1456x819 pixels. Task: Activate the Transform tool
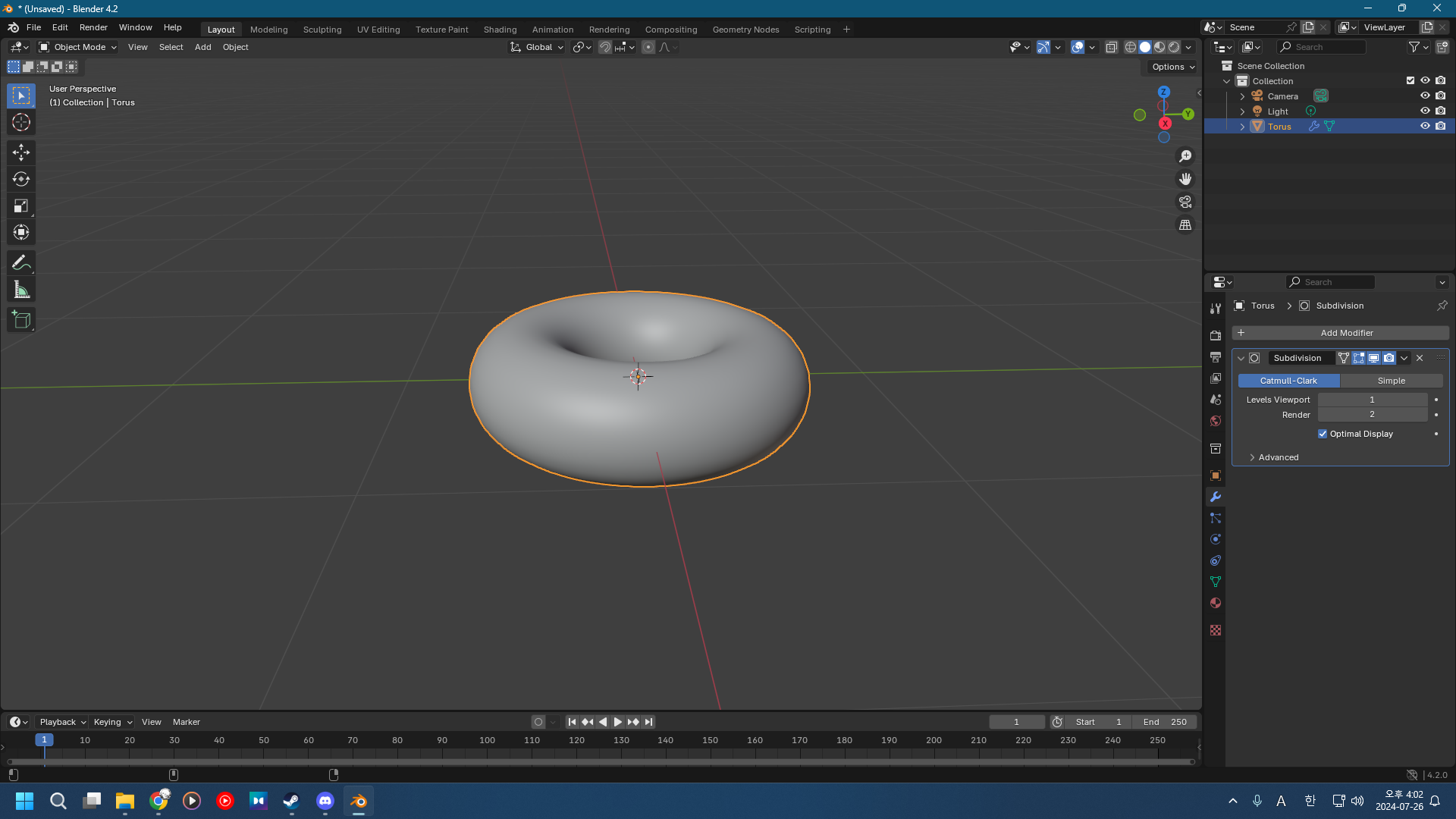21,232
